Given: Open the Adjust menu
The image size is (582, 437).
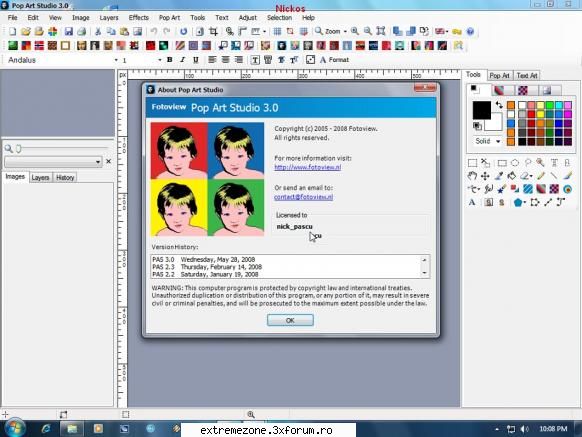Looking at the screenshot, I should [x=248, y=17].
